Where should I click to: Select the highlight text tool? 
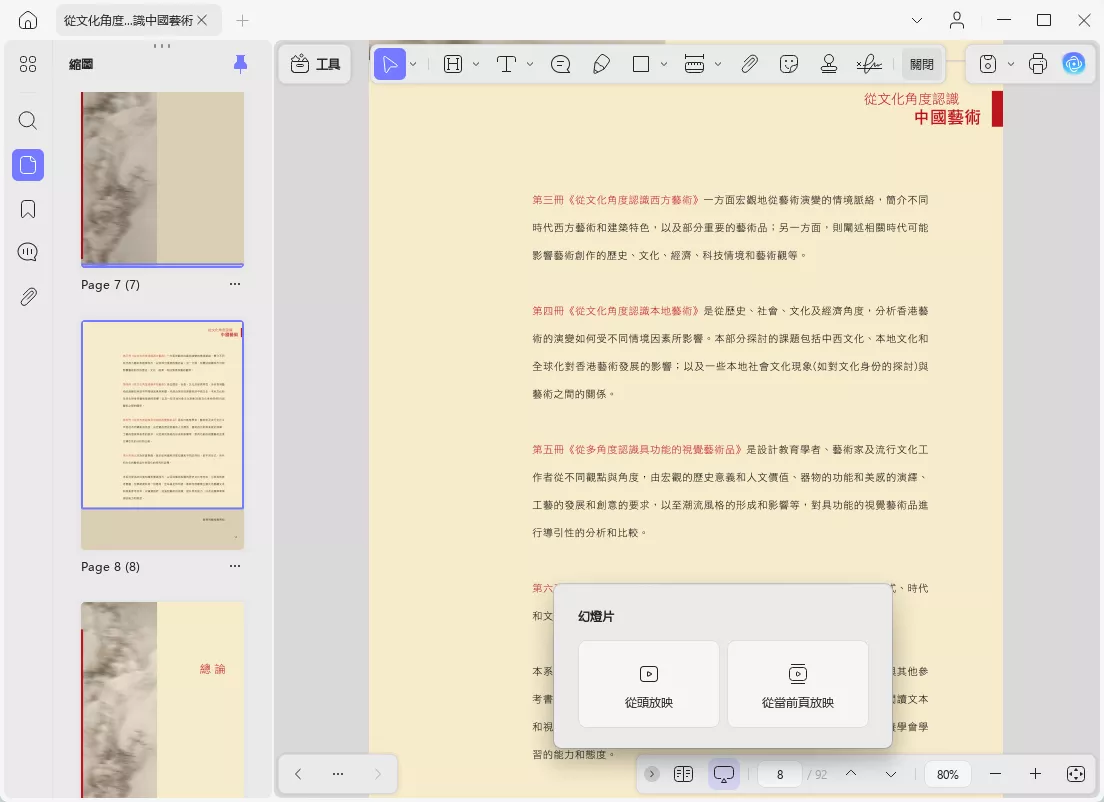(x=453, y=65)
